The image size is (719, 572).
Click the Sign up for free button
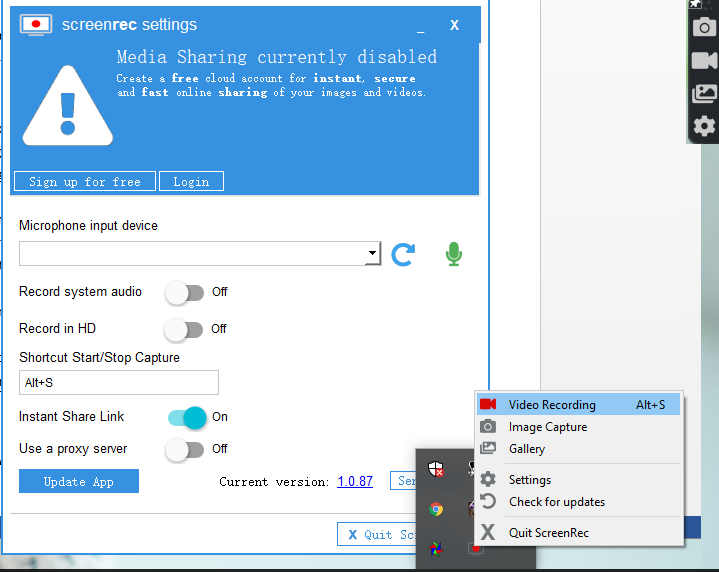[x=85, y=181]
